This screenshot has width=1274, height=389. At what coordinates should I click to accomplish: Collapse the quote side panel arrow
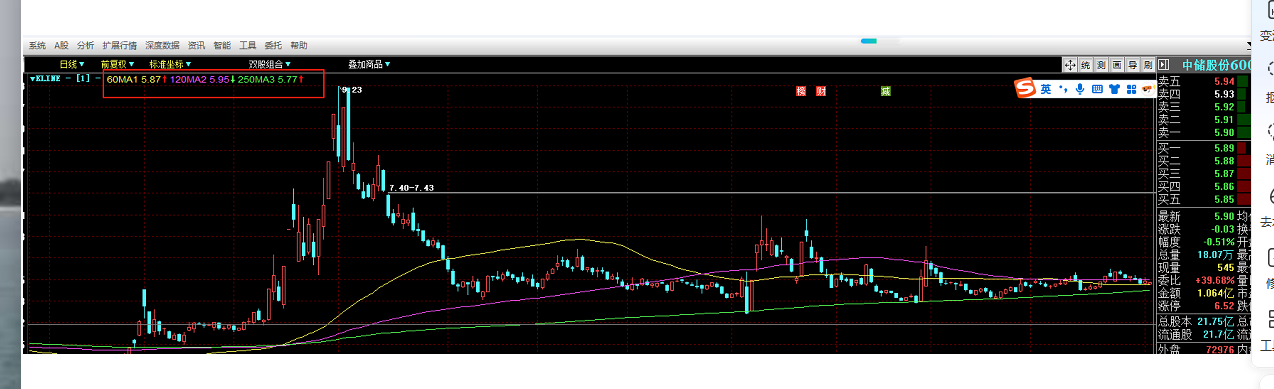(1163, 65)
